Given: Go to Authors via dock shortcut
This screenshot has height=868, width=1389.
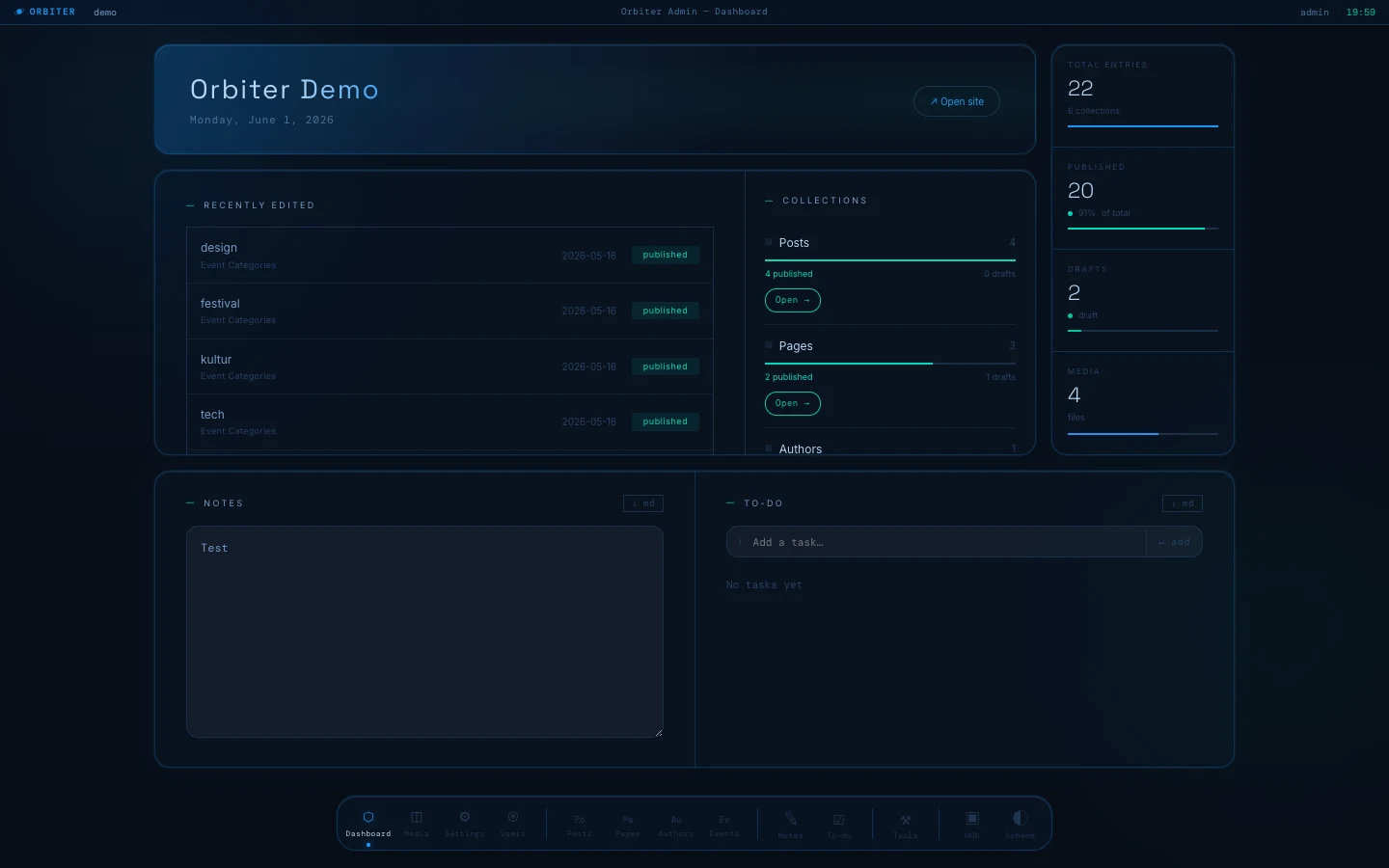Looking at the screenshot, I should click(x=676, y=825).
